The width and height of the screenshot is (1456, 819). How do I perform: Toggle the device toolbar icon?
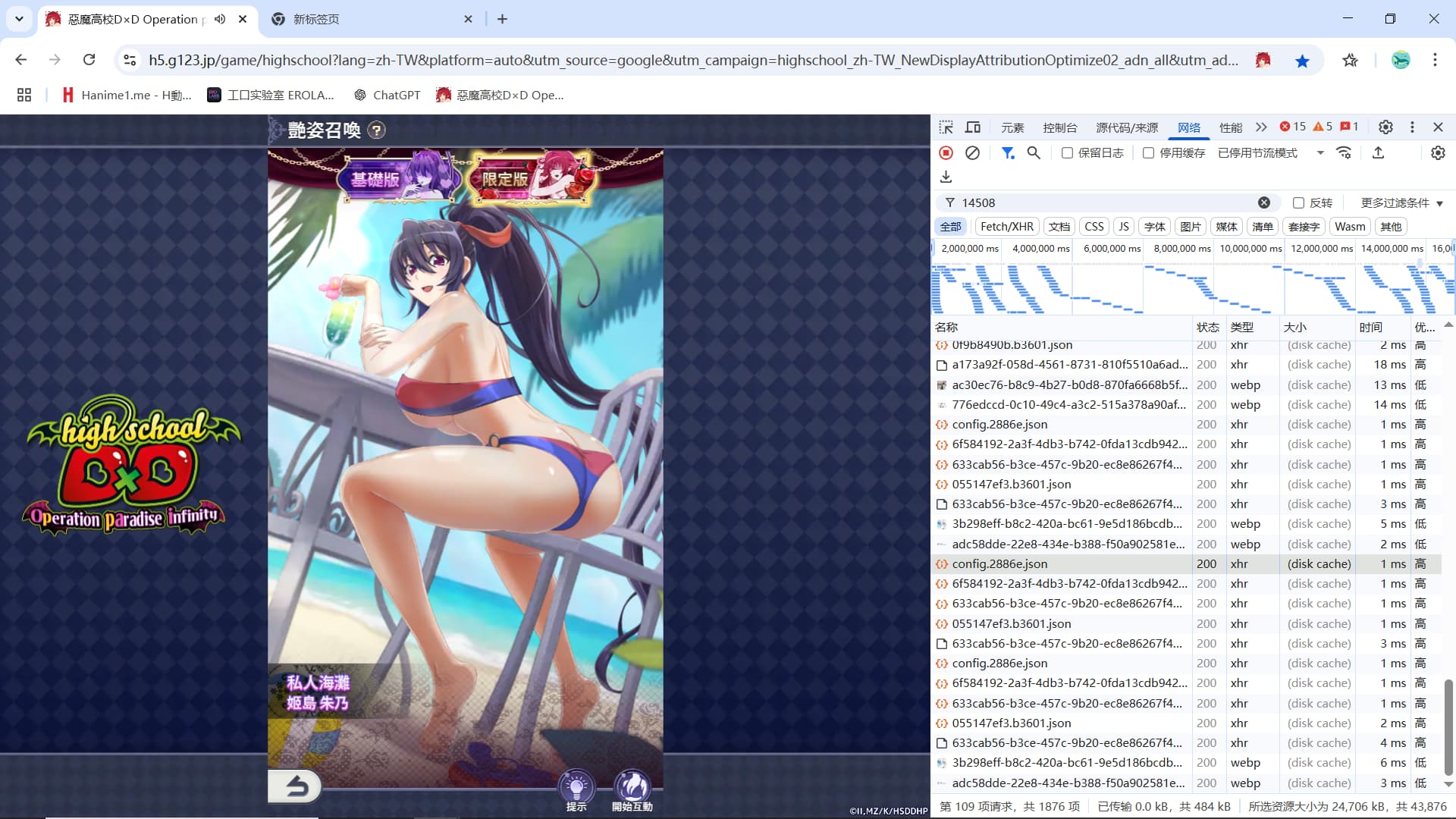(x=972, y=127)
